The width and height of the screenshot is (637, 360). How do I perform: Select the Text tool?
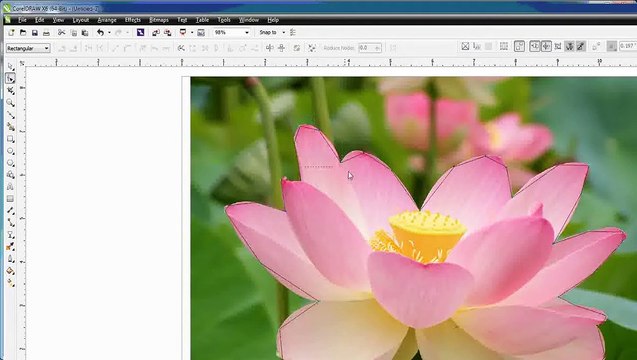tap(11, 187)
